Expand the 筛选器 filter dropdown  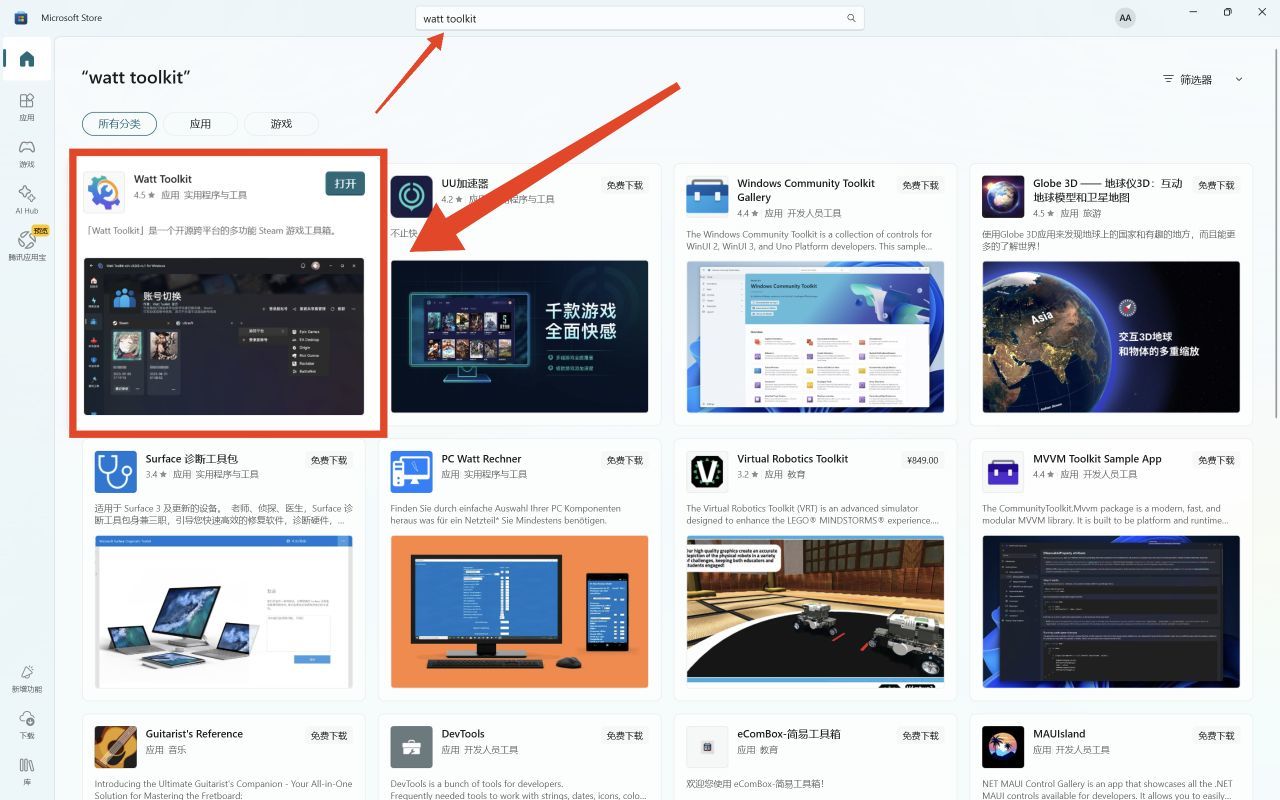click(x=1203, y=79)
